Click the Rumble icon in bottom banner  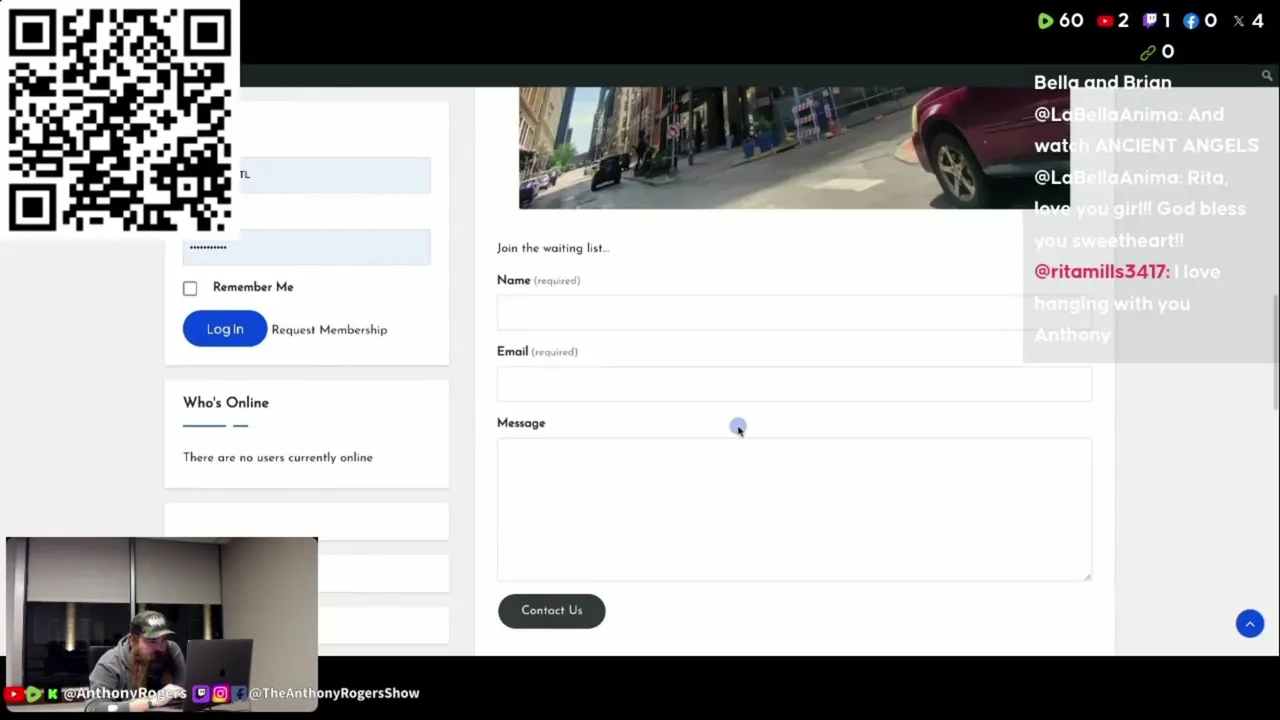click(x=34, y=693)
